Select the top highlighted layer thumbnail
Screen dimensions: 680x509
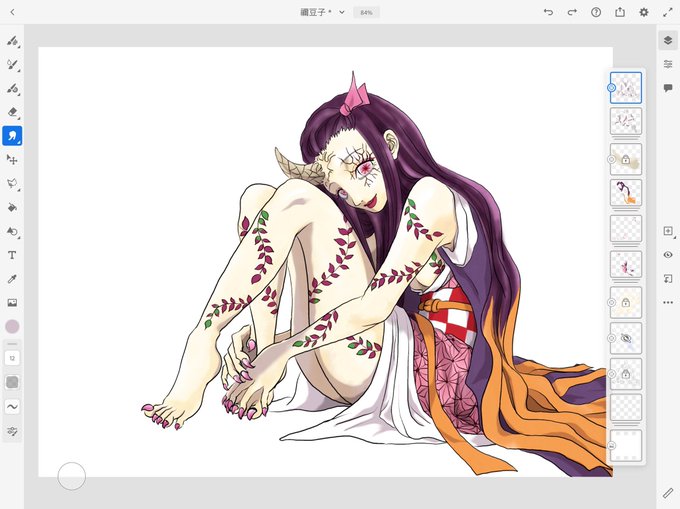tap(626, 88)
